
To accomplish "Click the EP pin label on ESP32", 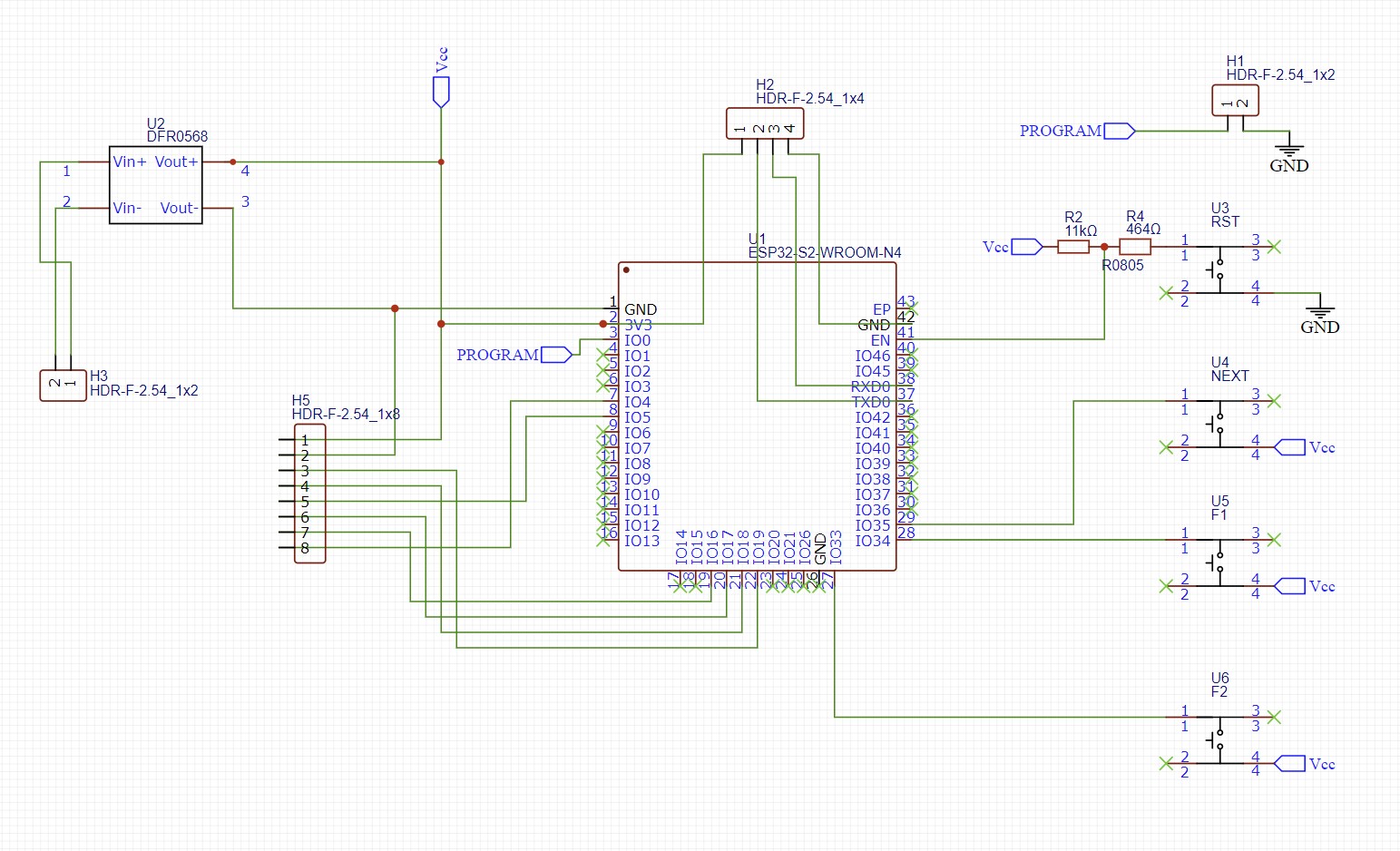I will coord(881,309).
